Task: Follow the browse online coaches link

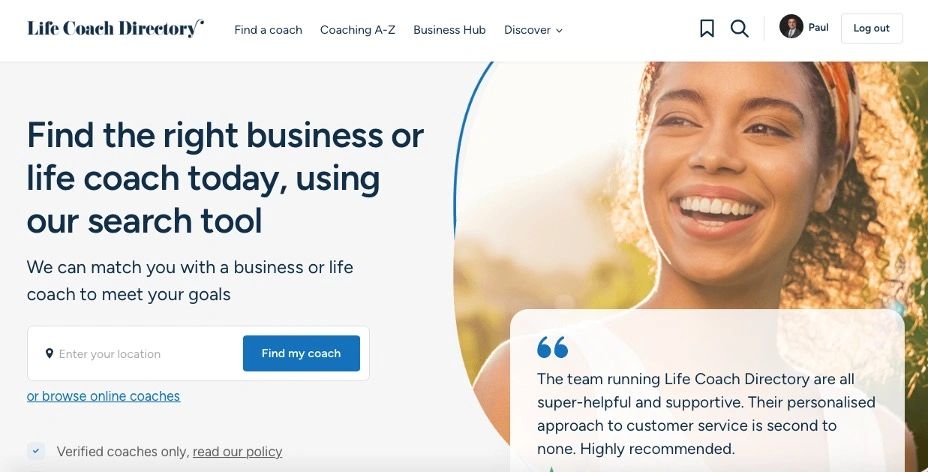Action: tap(103, 396)
